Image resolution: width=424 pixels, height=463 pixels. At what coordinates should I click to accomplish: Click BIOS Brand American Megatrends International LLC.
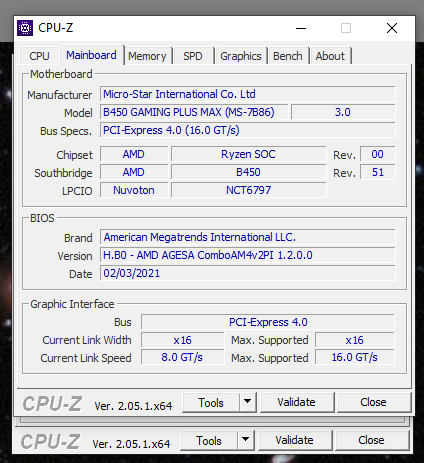[247, 237]
